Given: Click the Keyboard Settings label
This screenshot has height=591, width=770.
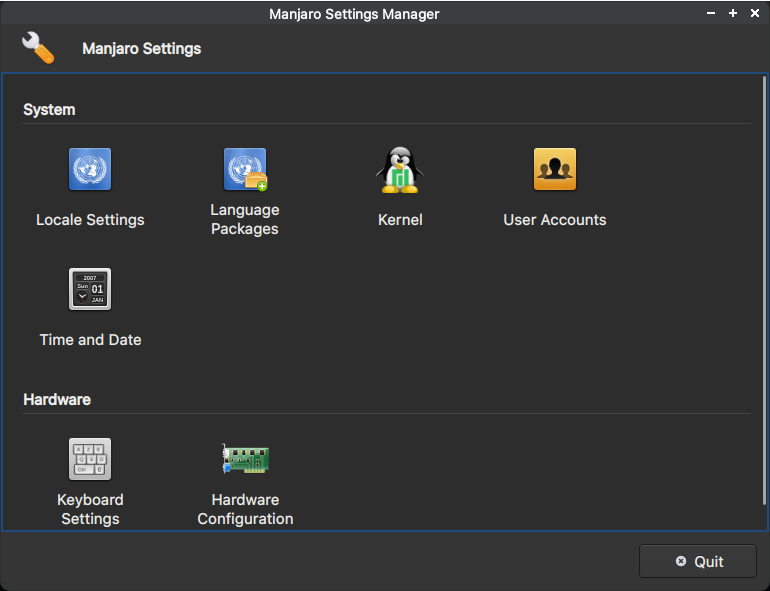Looking at the screenshot, I should pos(90,509).
